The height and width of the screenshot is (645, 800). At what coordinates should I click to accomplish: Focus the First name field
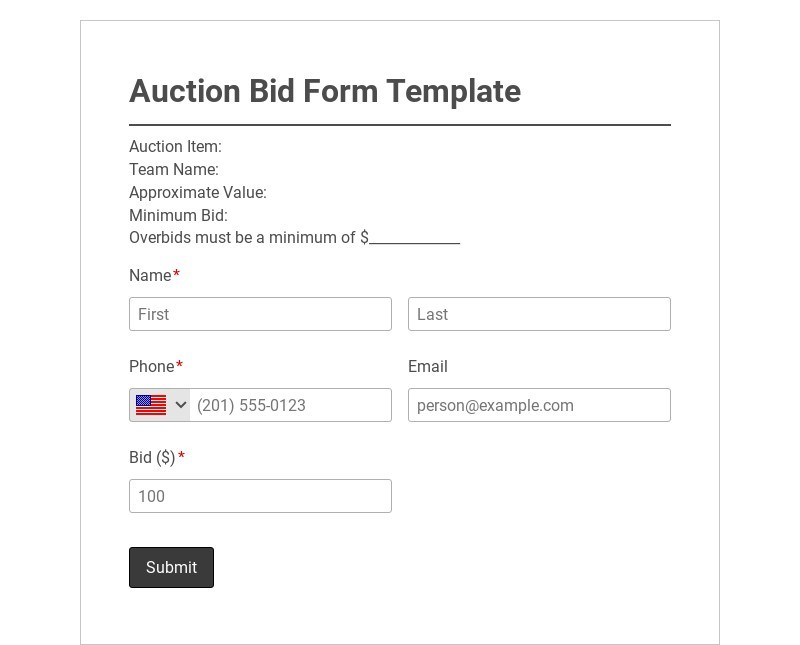pos(260,314)
